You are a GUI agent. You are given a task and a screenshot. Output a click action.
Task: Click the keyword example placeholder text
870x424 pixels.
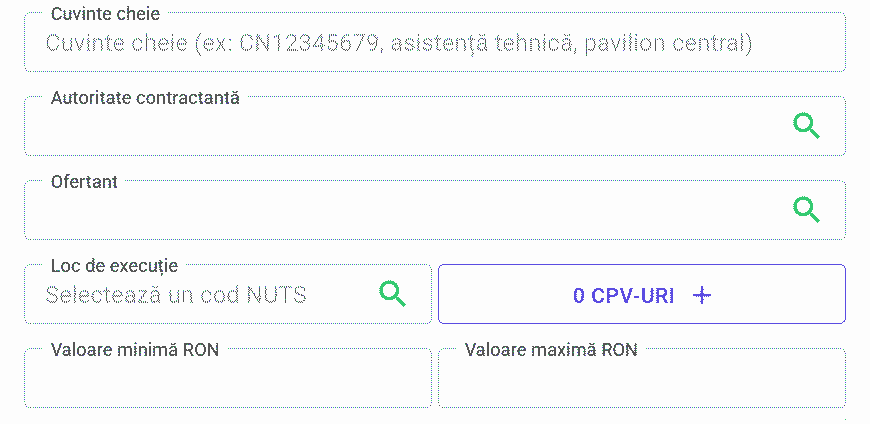(399, 44)
